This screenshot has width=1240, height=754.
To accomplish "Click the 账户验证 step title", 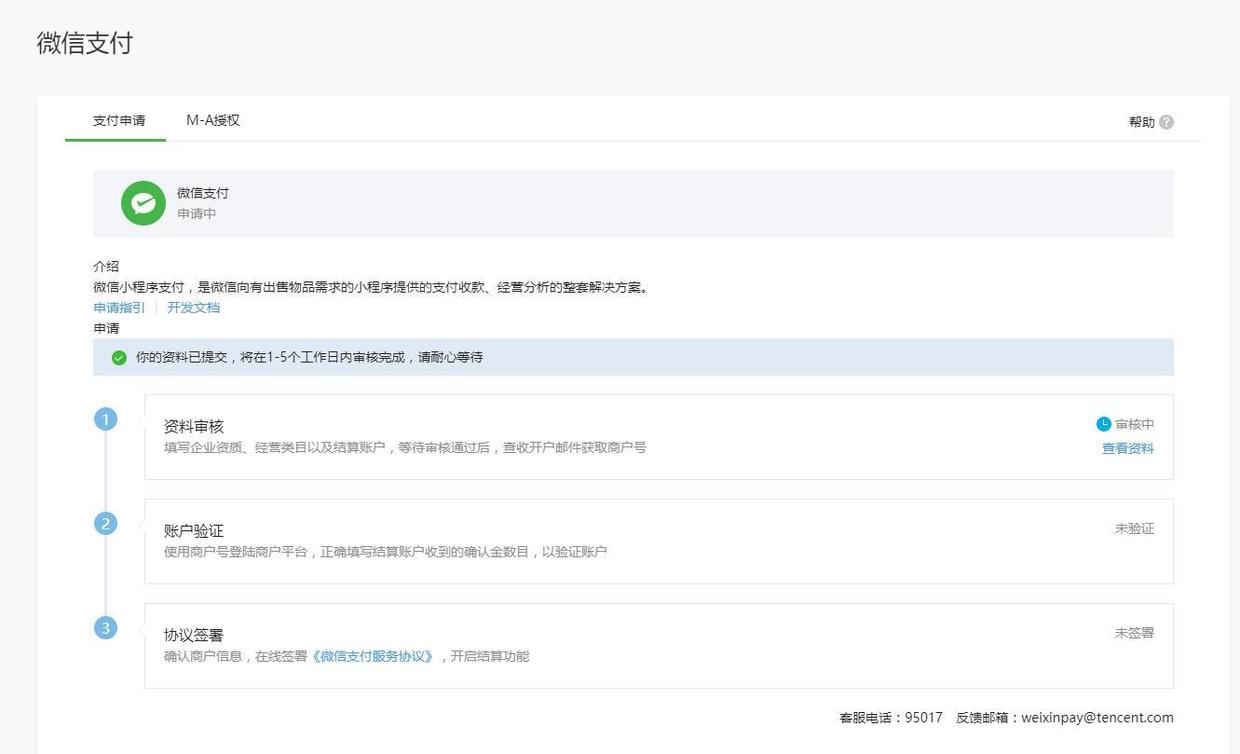I will pos(194,531).
